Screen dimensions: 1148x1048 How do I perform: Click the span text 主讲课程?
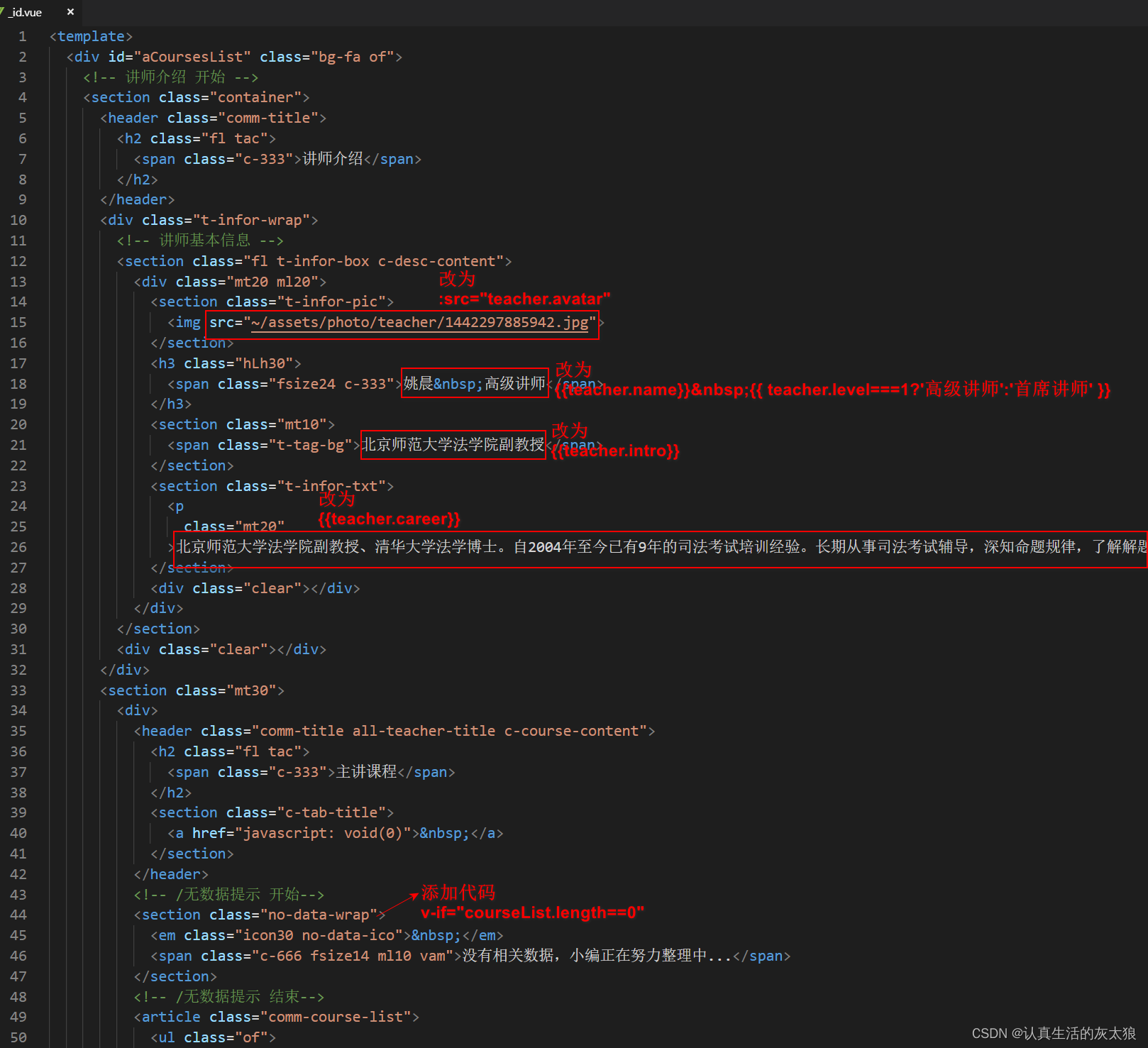click(366, 772)
